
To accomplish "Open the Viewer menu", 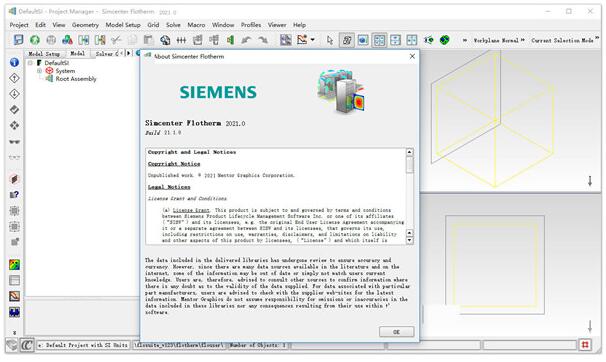I will [277, 25].
